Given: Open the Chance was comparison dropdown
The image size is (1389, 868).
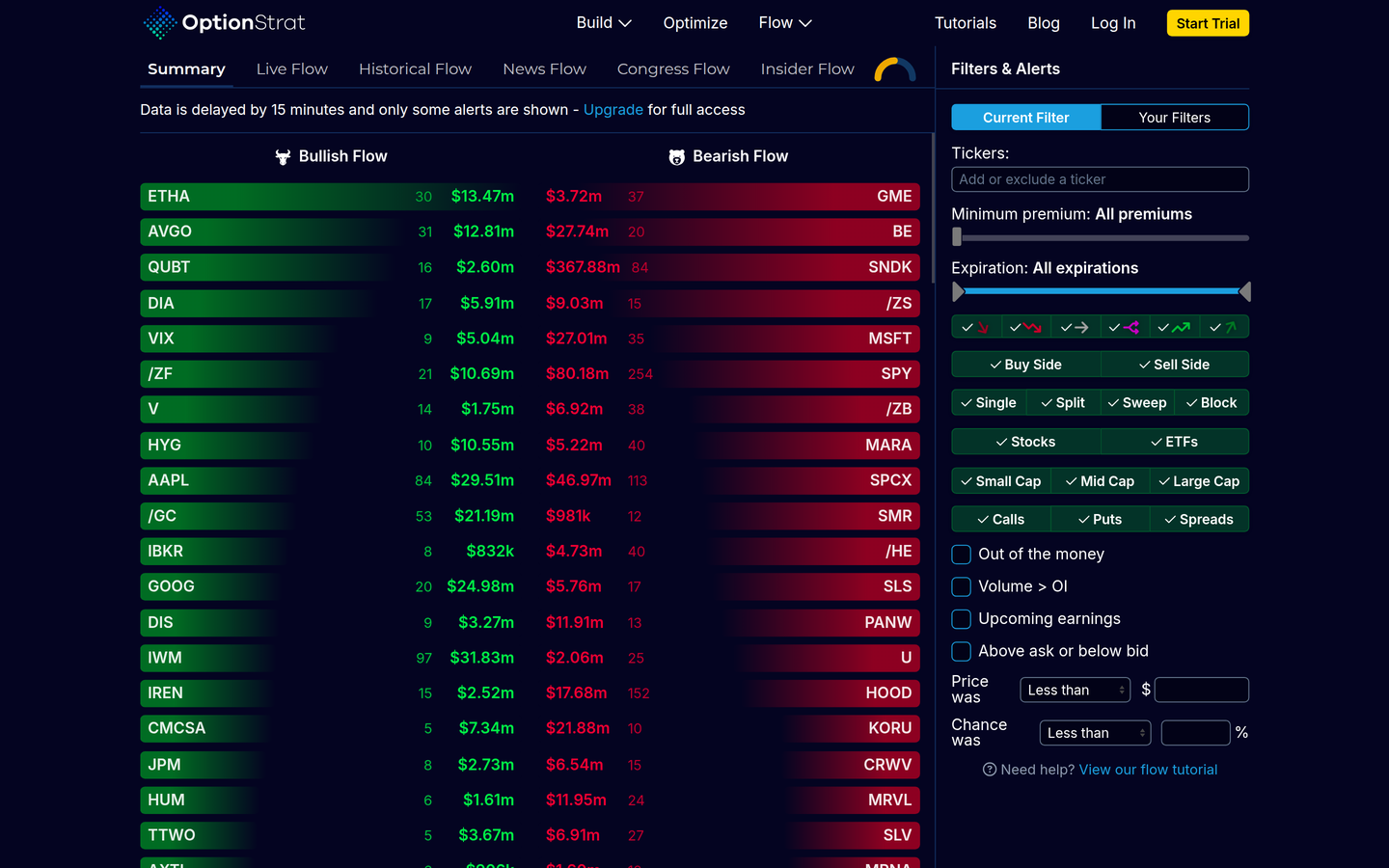Looking at the screenshot, I should pos(1095,733).
